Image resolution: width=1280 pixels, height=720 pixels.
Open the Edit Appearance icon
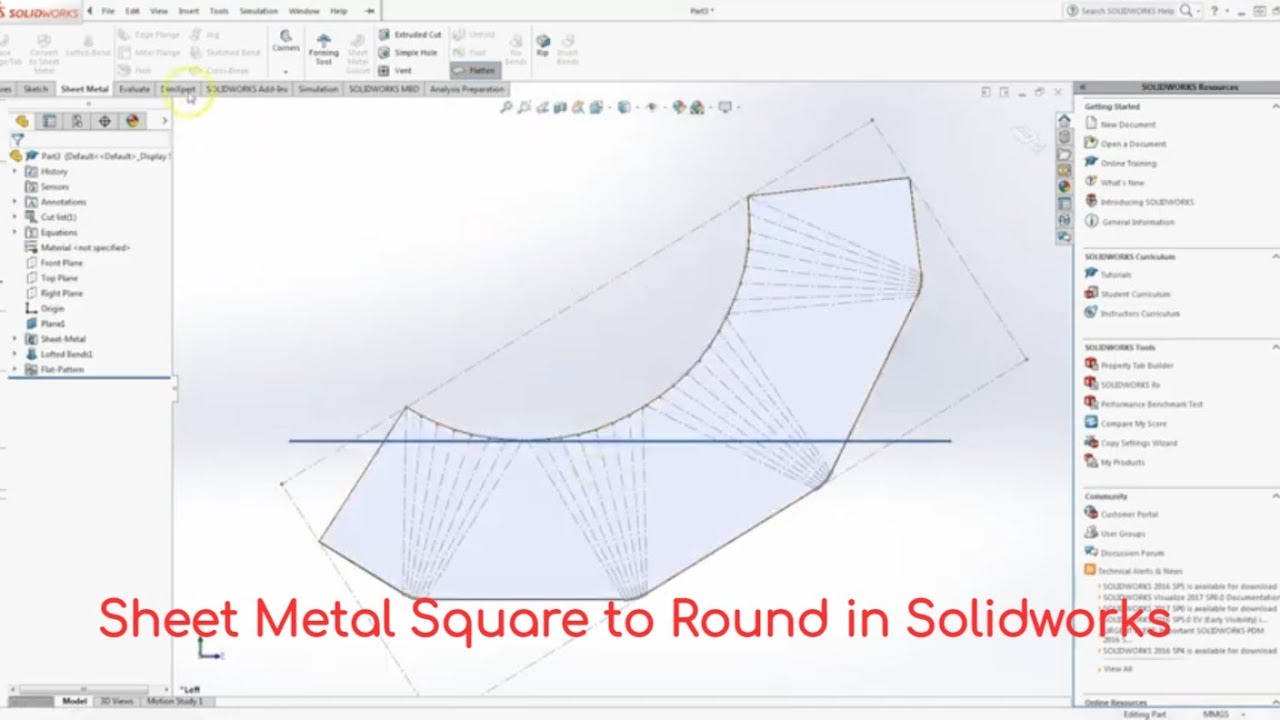click(x=678, y=107)
